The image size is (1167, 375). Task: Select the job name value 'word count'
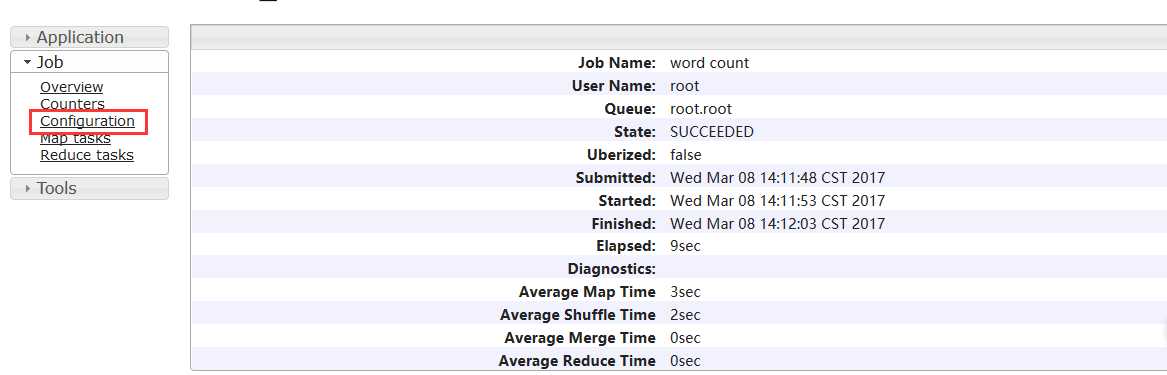pos(709,63)
